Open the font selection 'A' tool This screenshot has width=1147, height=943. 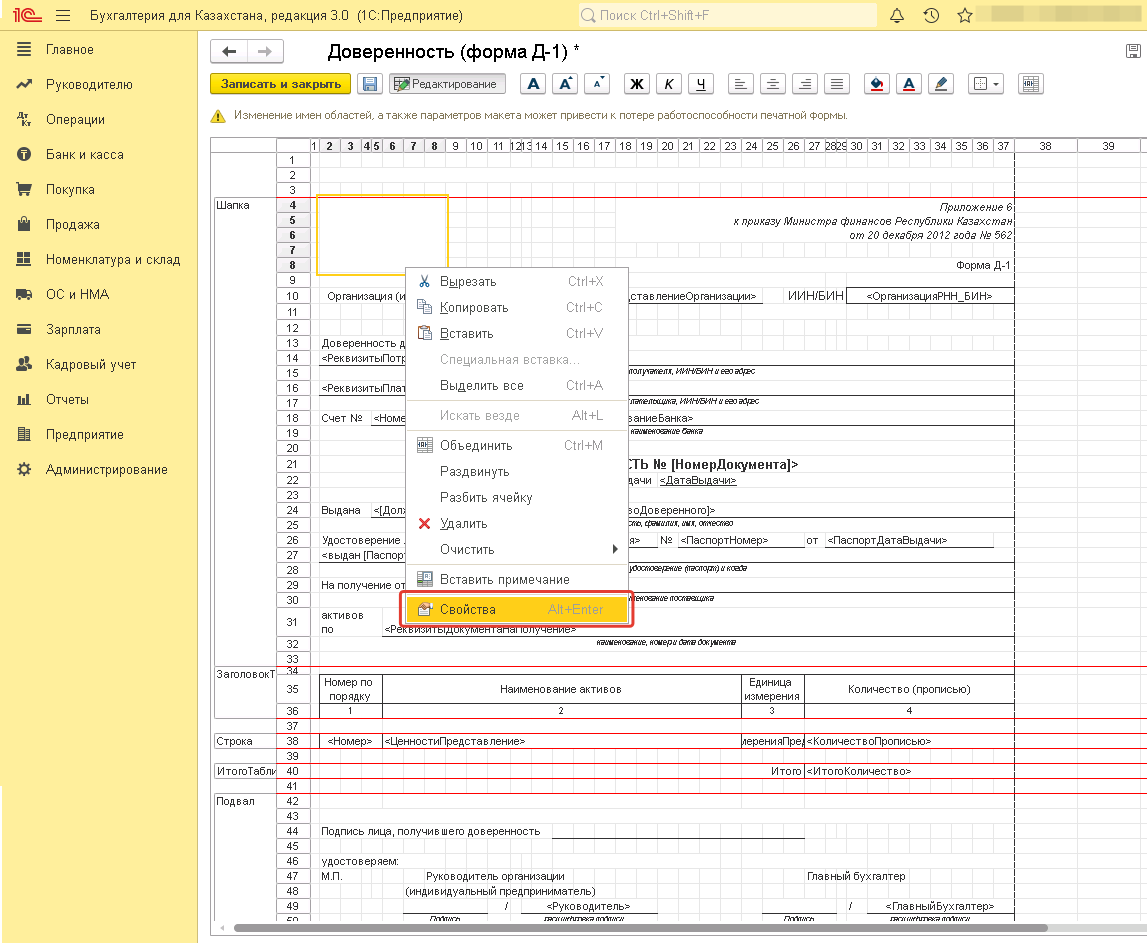[534, 84]
